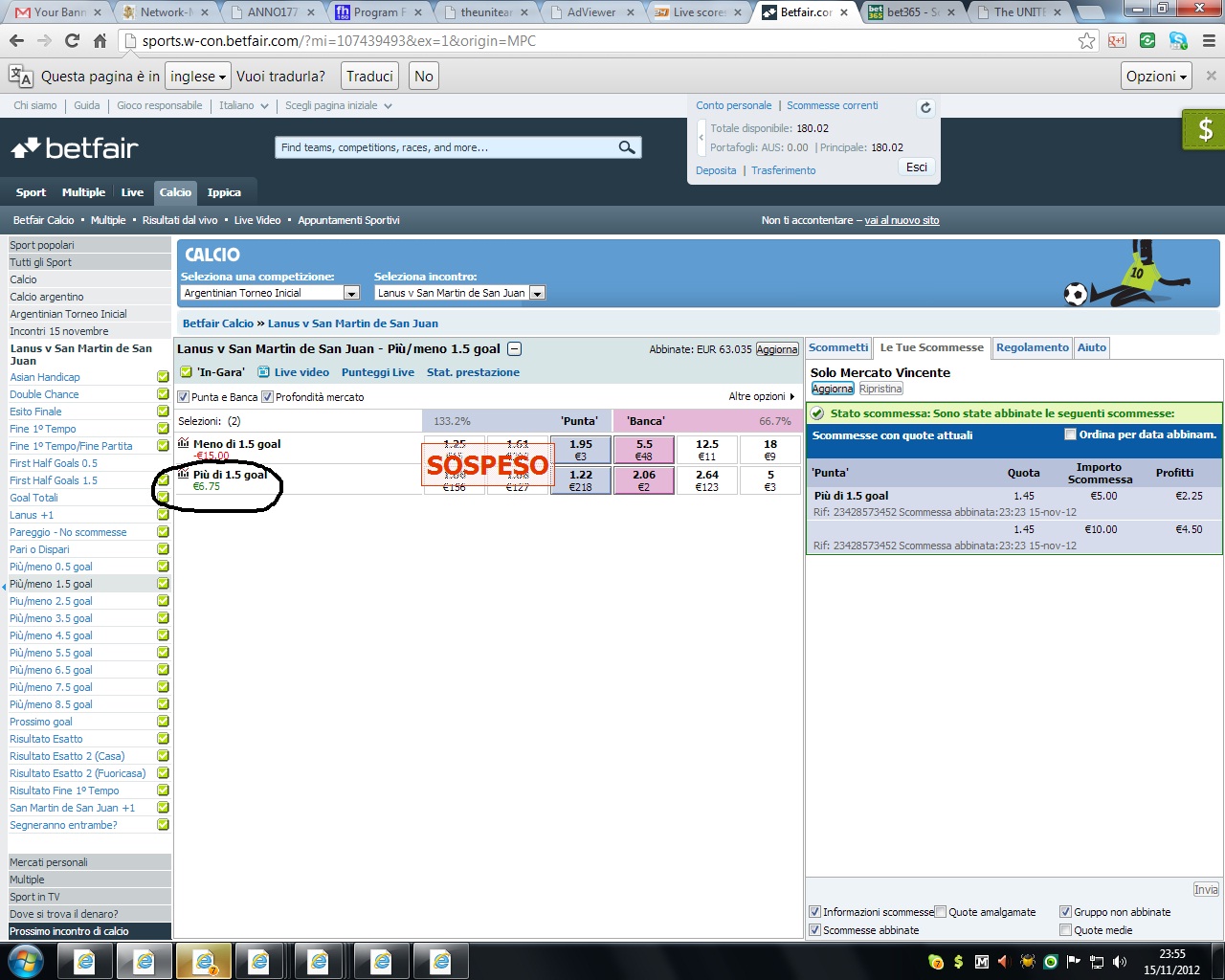This screenshot has width=1225, height=980.
Task: Bookmark the page with the star icon
Action: point(1086,41)
